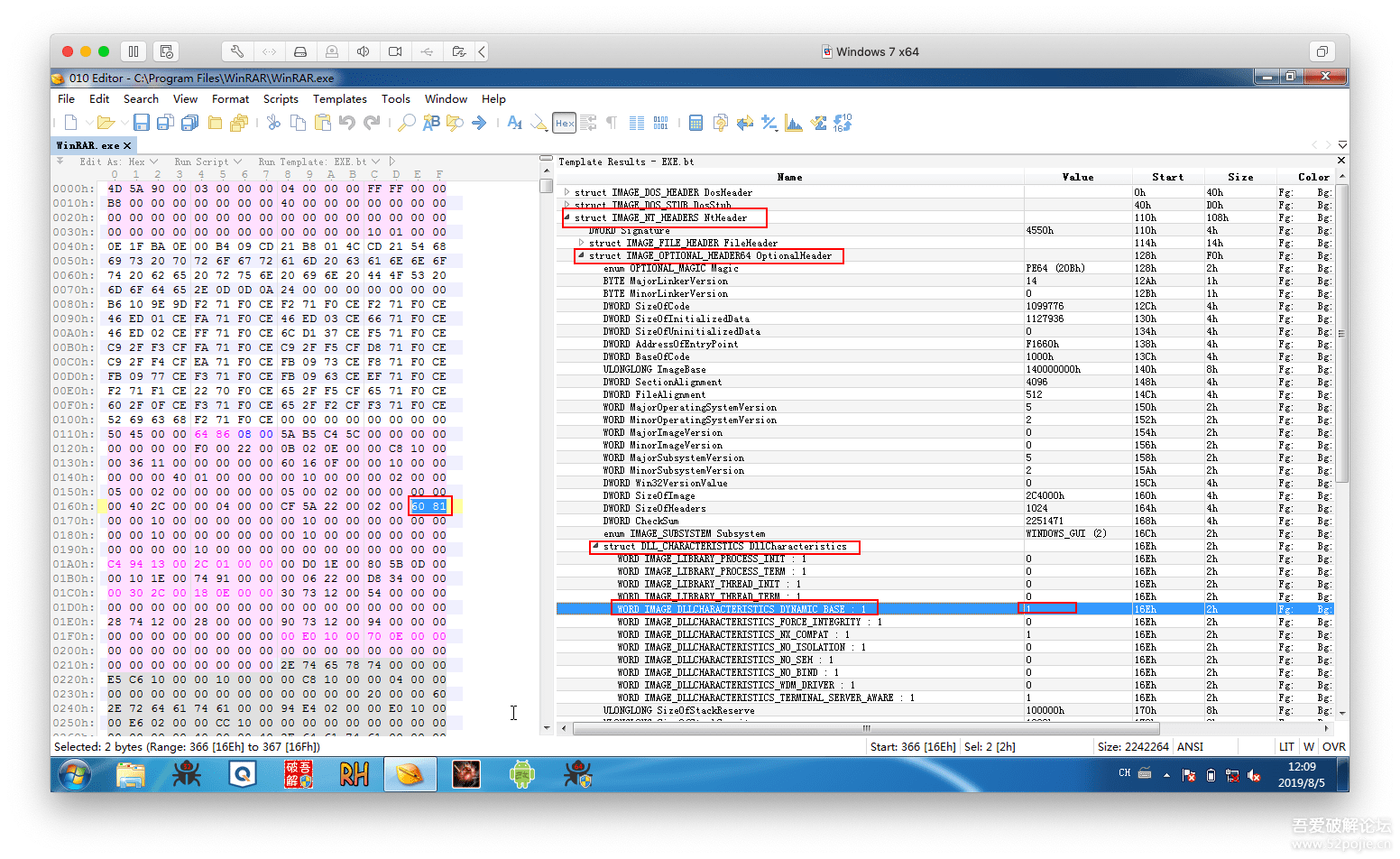
Task: Click the Goto blue arrow icon
Action: tap(479, 123)
